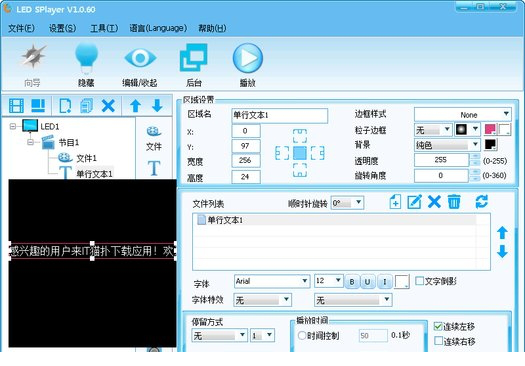Open the 语言(Language) menu
Screen dimensions: 525x366
158,28
